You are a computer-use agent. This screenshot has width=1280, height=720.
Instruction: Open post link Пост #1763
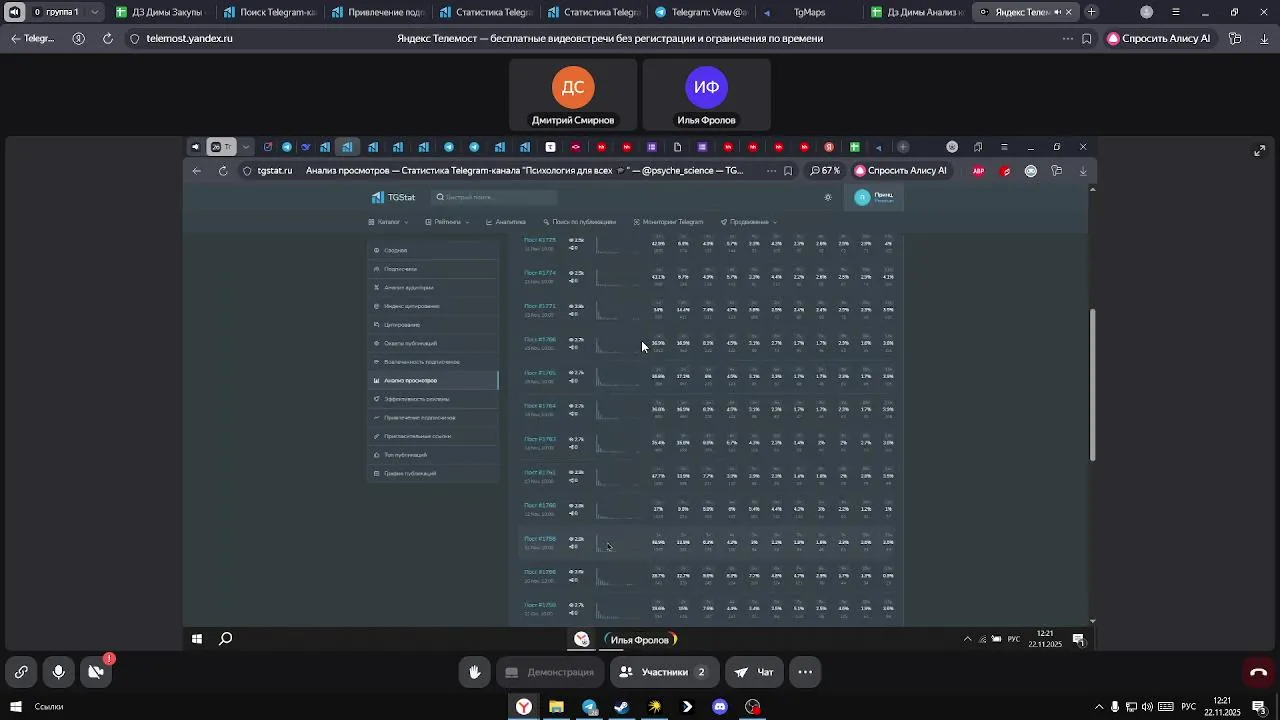540,439
